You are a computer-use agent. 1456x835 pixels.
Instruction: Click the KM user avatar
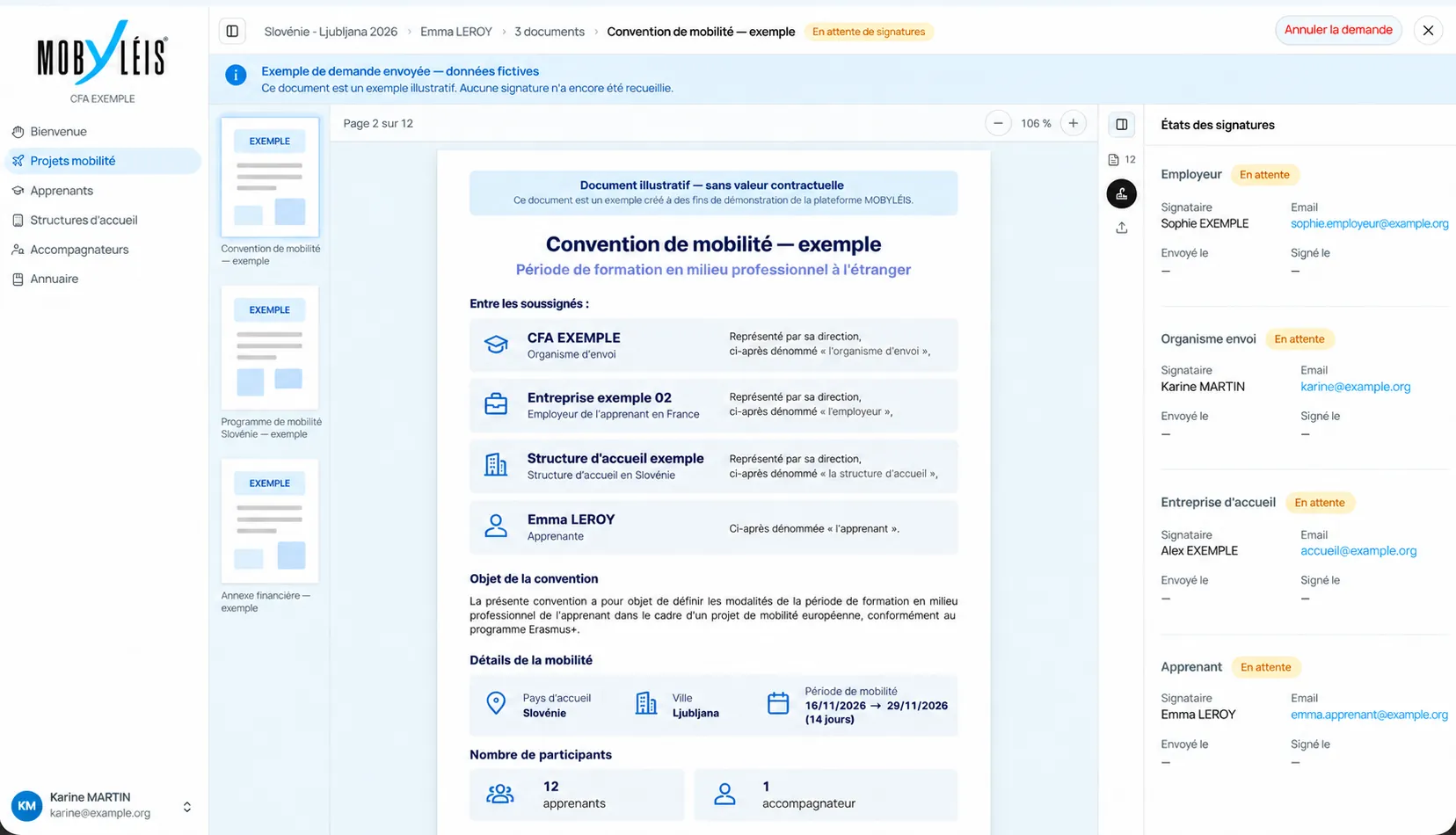point(27,805)
